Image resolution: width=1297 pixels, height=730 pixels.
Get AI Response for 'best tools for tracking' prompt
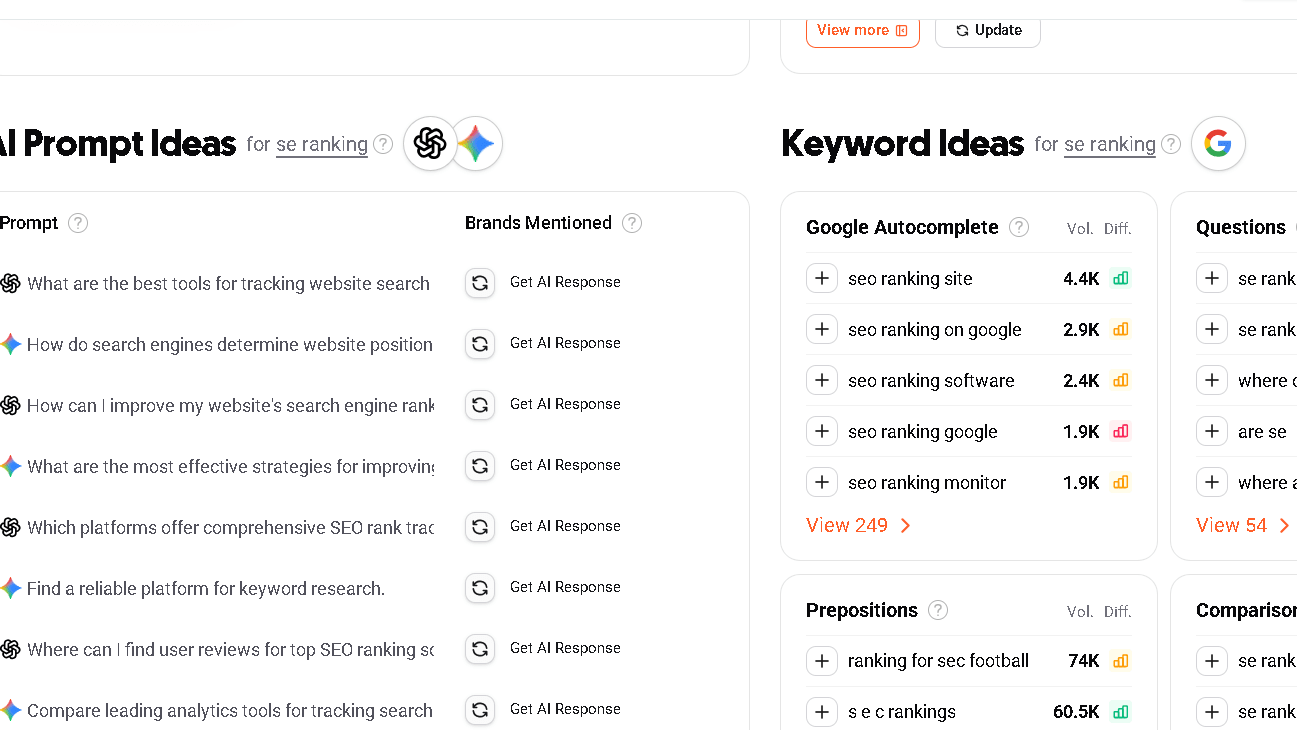[565, 282]
